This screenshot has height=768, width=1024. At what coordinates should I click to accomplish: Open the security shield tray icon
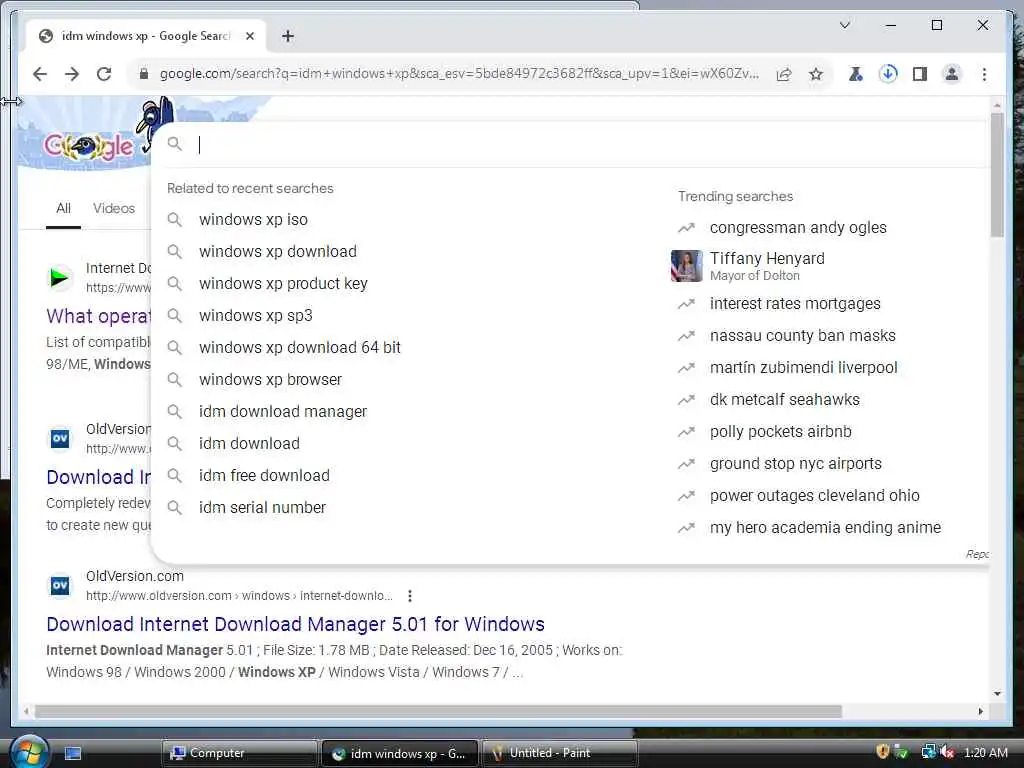(883, 752)
